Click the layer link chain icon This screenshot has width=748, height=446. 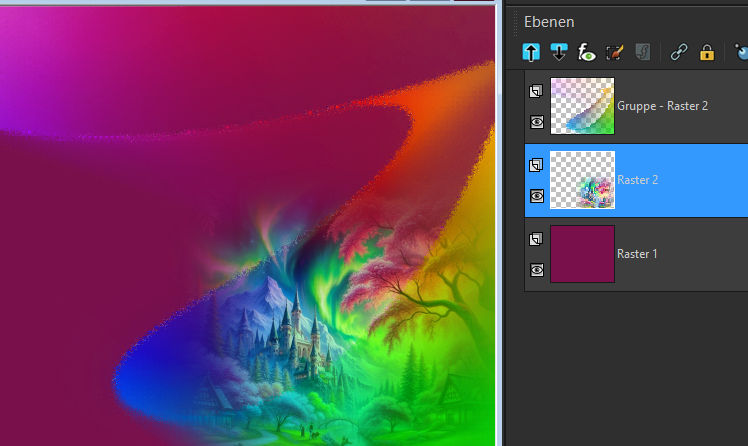[678, 52]
